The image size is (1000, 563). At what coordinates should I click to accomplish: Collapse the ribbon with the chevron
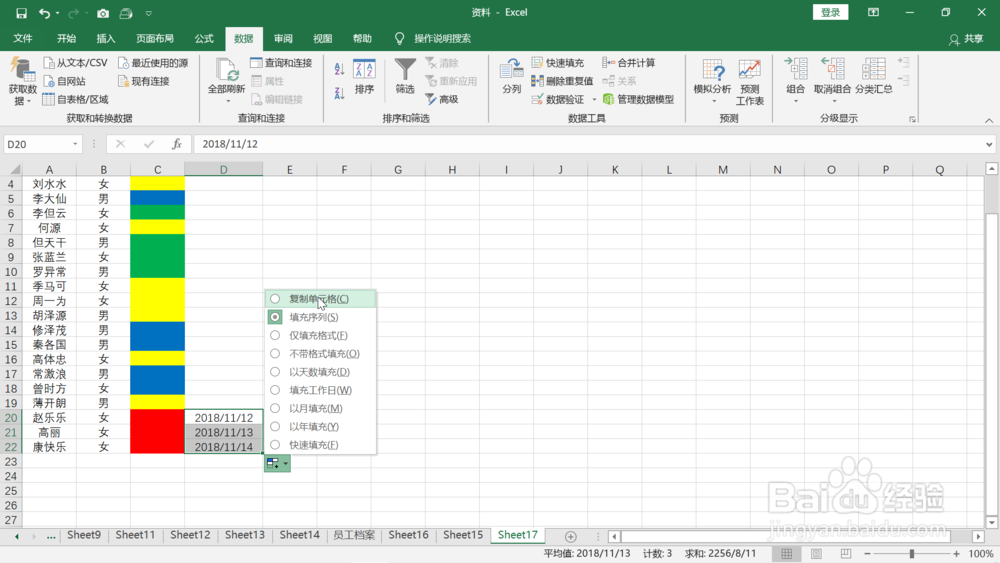pos(989,120)
